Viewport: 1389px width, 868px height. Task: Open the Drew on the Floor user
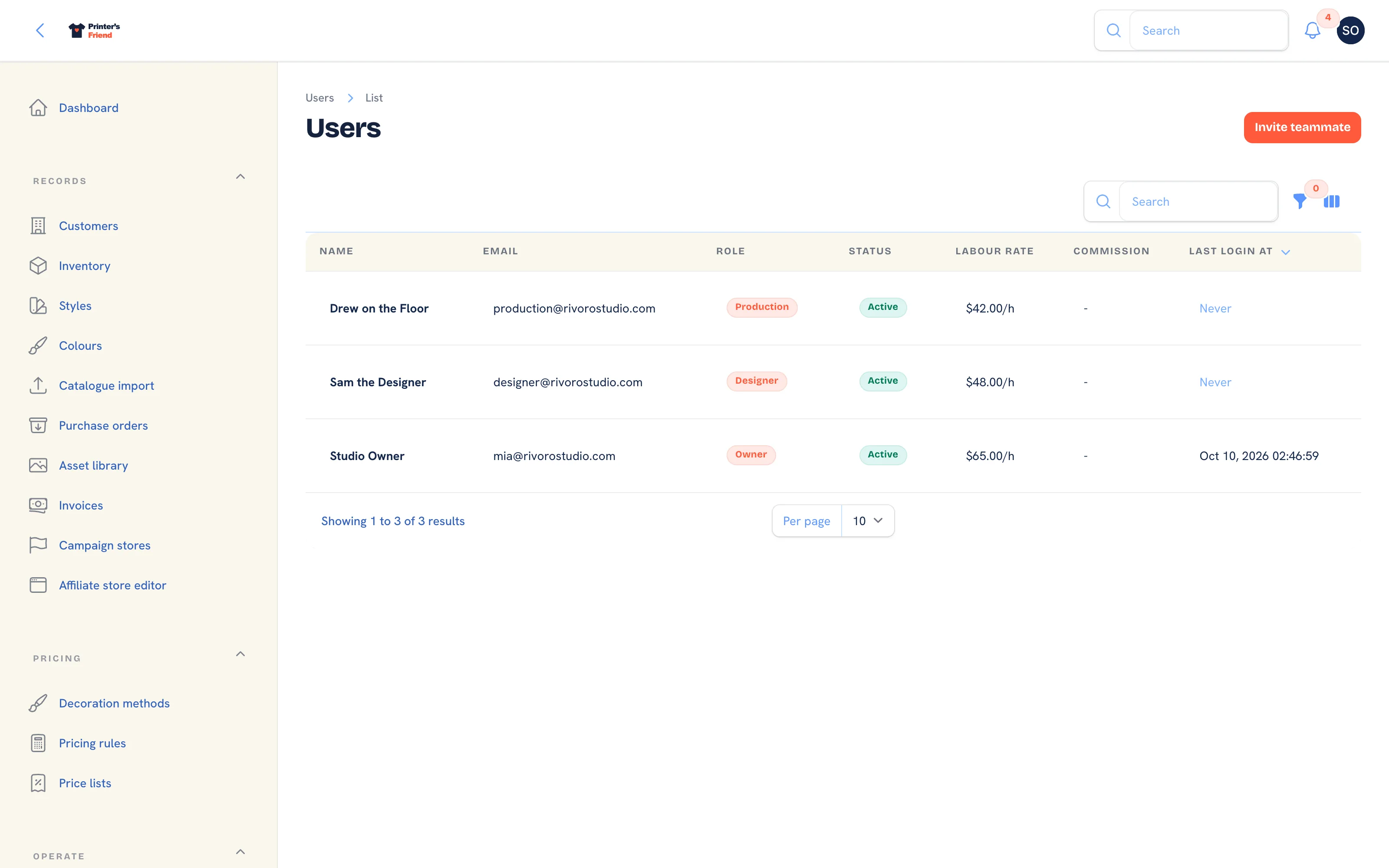[x=379, y=308]
